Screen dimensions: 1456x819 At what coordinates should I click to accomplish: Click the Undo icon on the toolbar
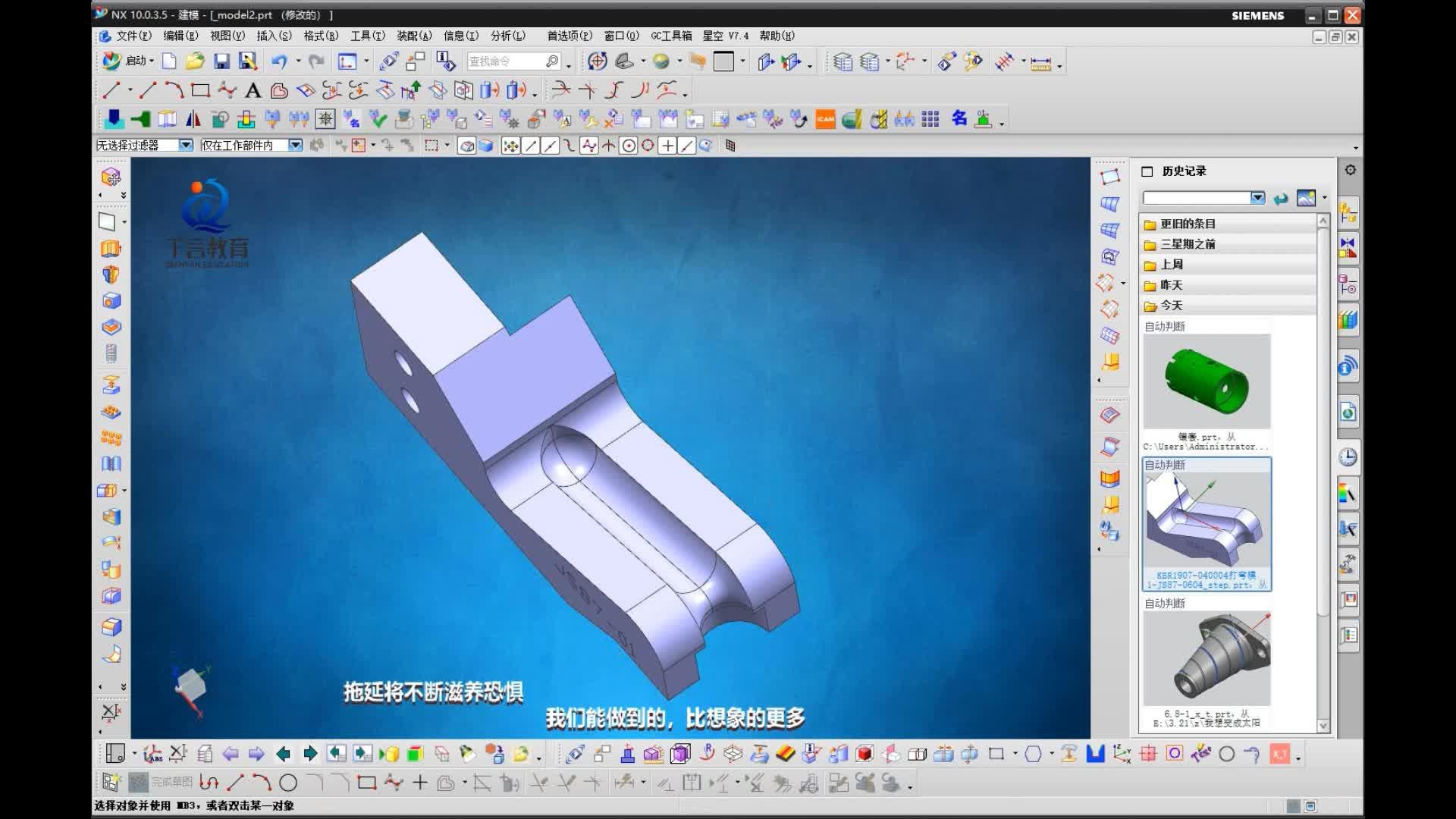pyautogui.click(x=279, y=61)
